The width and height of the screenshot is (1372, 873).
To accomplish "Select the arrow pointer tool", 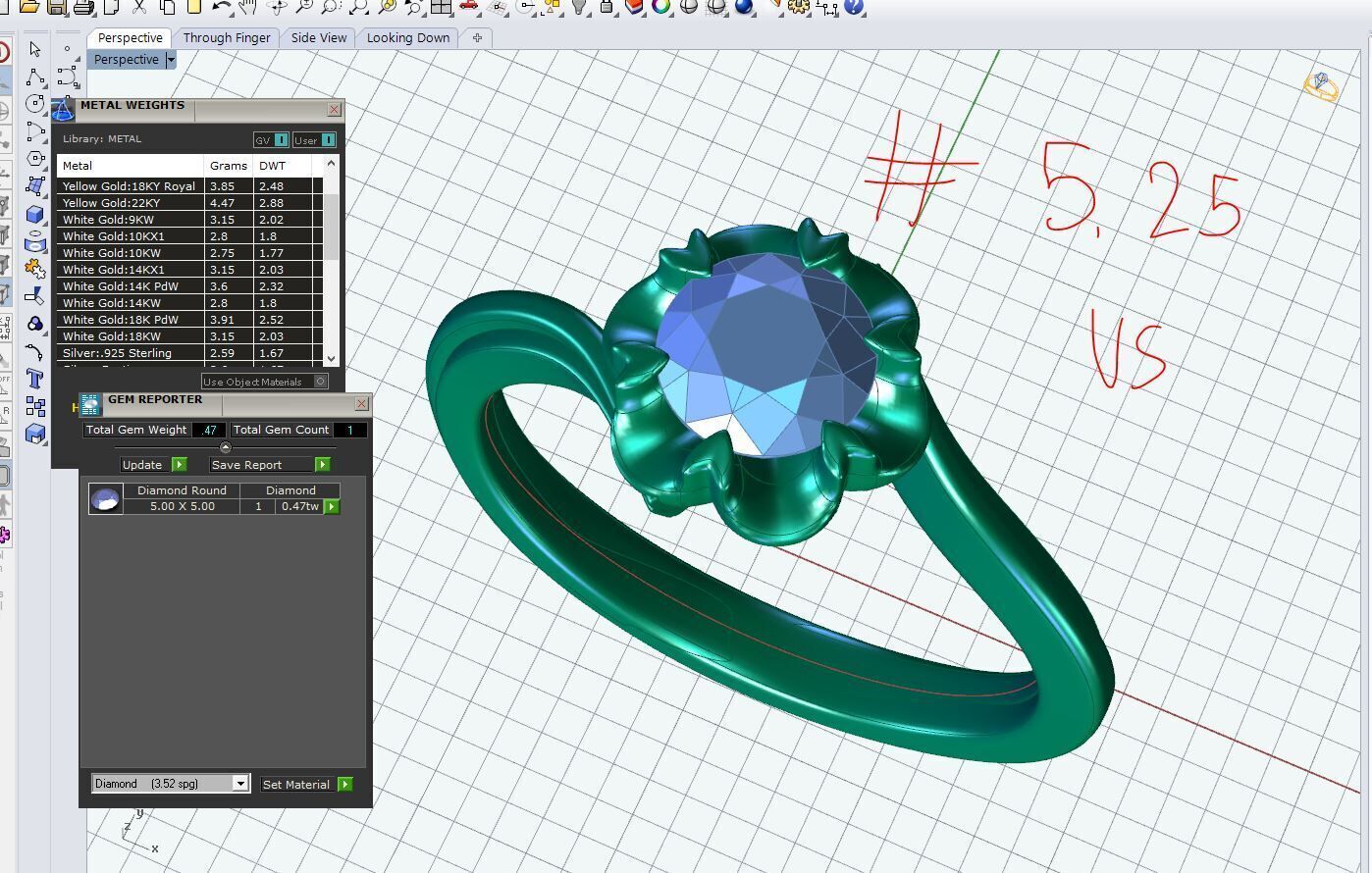I will point(35,49).
